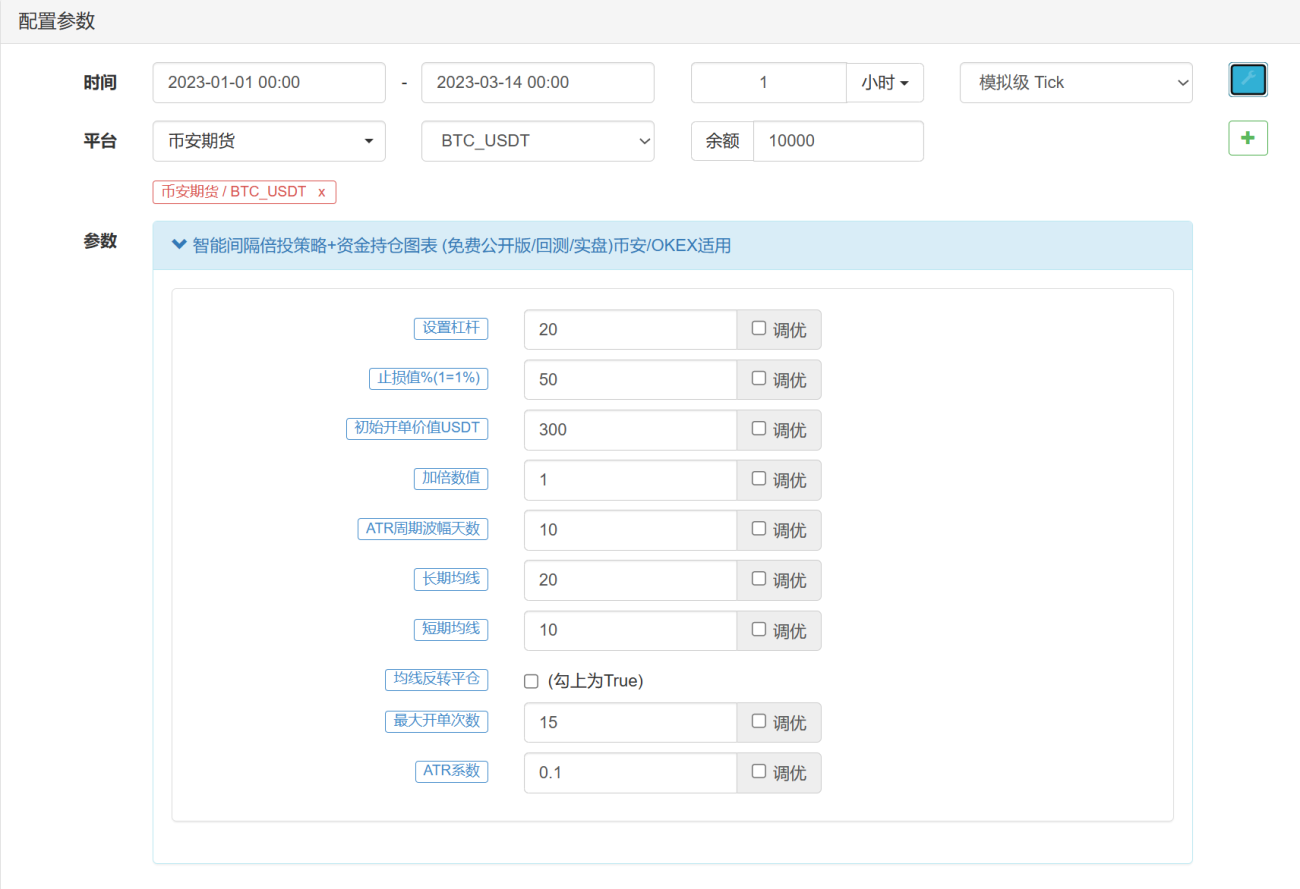1300x889 pixels.
Task: Click the 止损值% value field showing 50
Action: click(631, 380)
